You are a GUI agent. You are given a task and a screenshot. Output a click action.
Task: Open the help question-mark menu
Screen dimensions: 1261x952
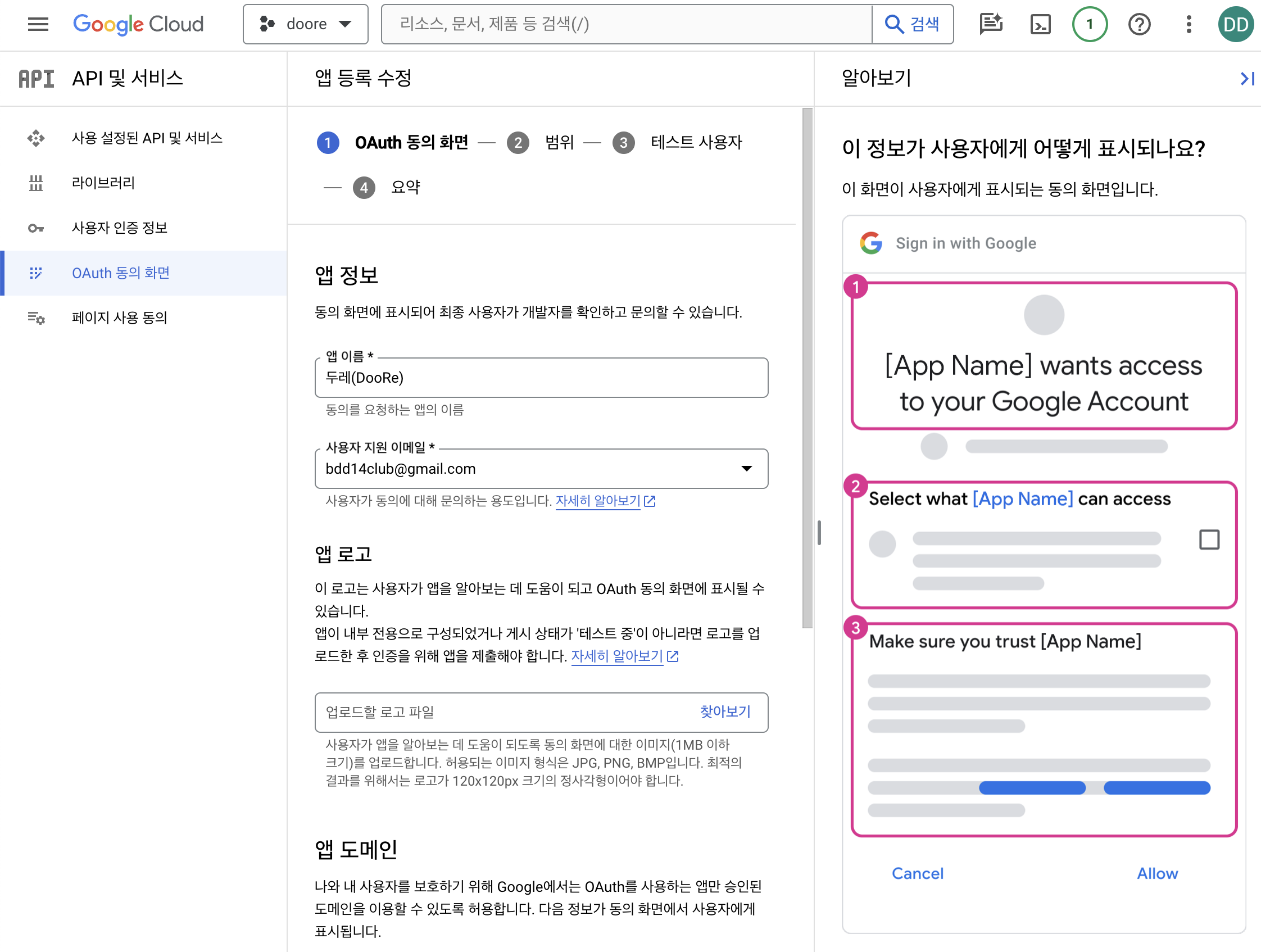tap(1139, 24)
